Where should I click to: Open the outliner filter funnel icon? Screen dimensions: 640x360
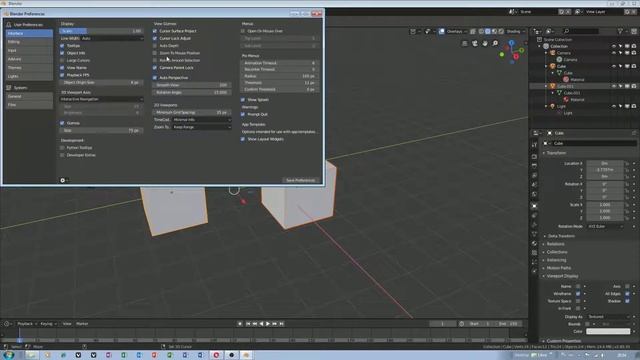[x=620, y=31]
